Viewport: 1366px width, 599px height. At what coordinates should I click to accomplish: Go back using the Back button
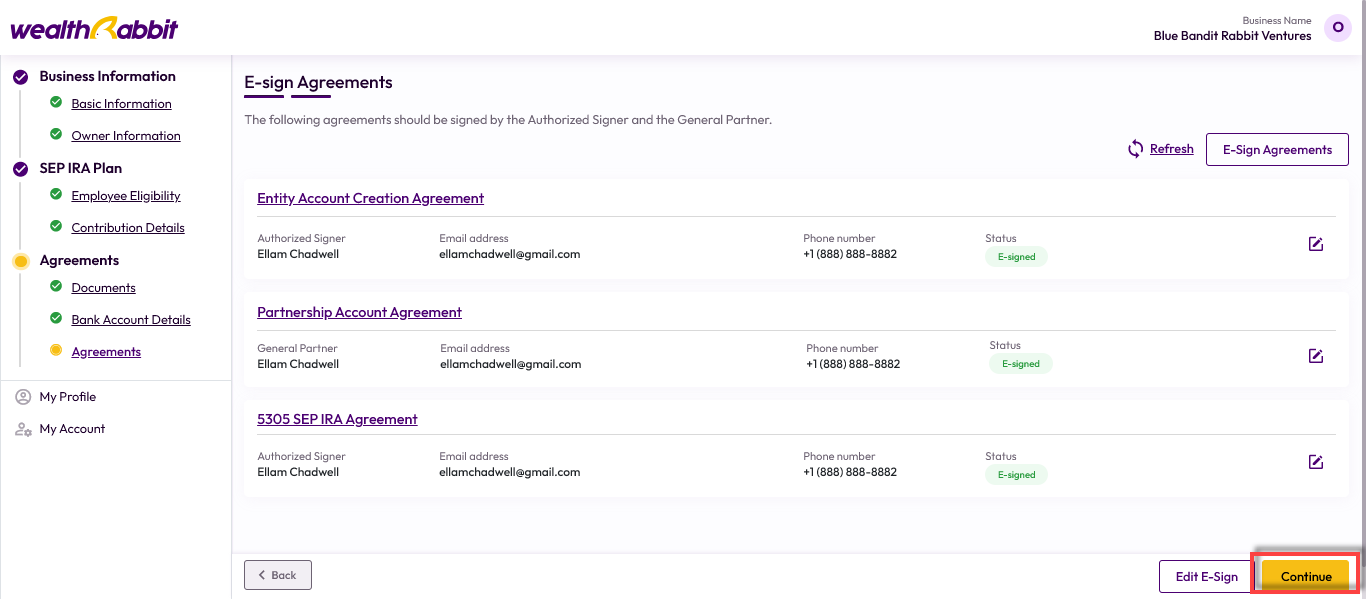click(x=278, y=575)
